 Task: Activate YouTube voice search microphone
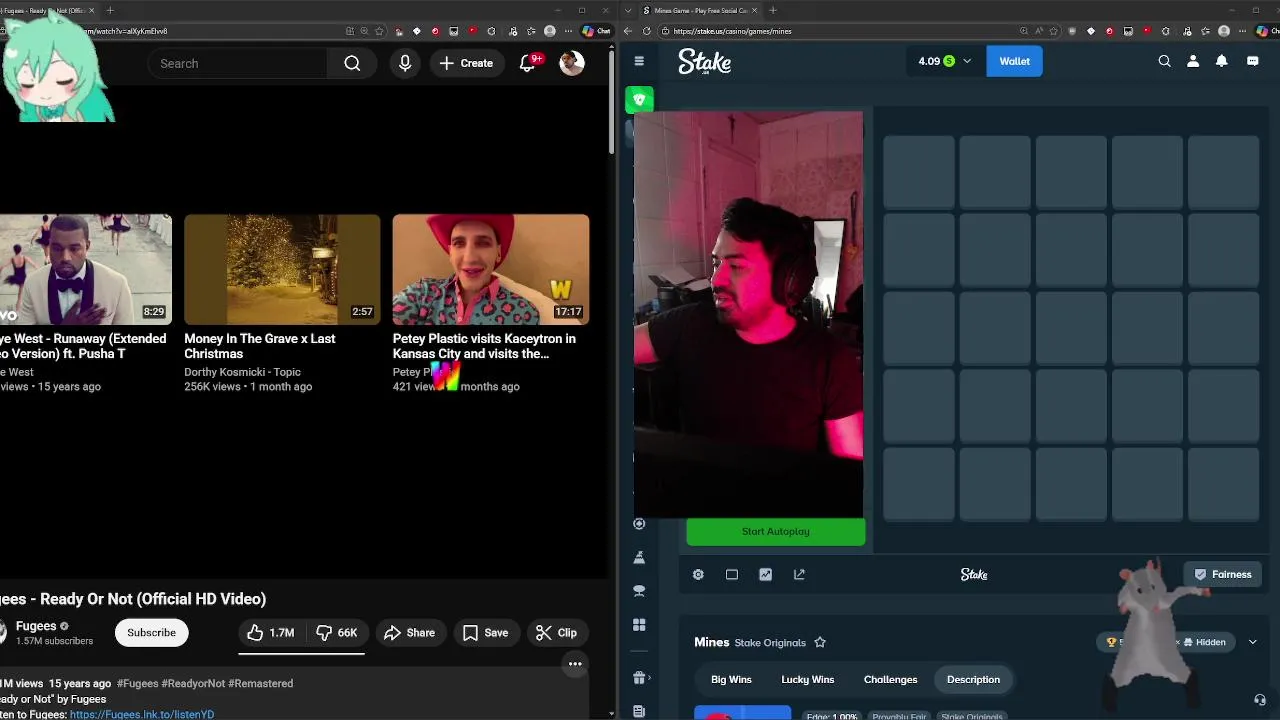[x=405, y=63]
